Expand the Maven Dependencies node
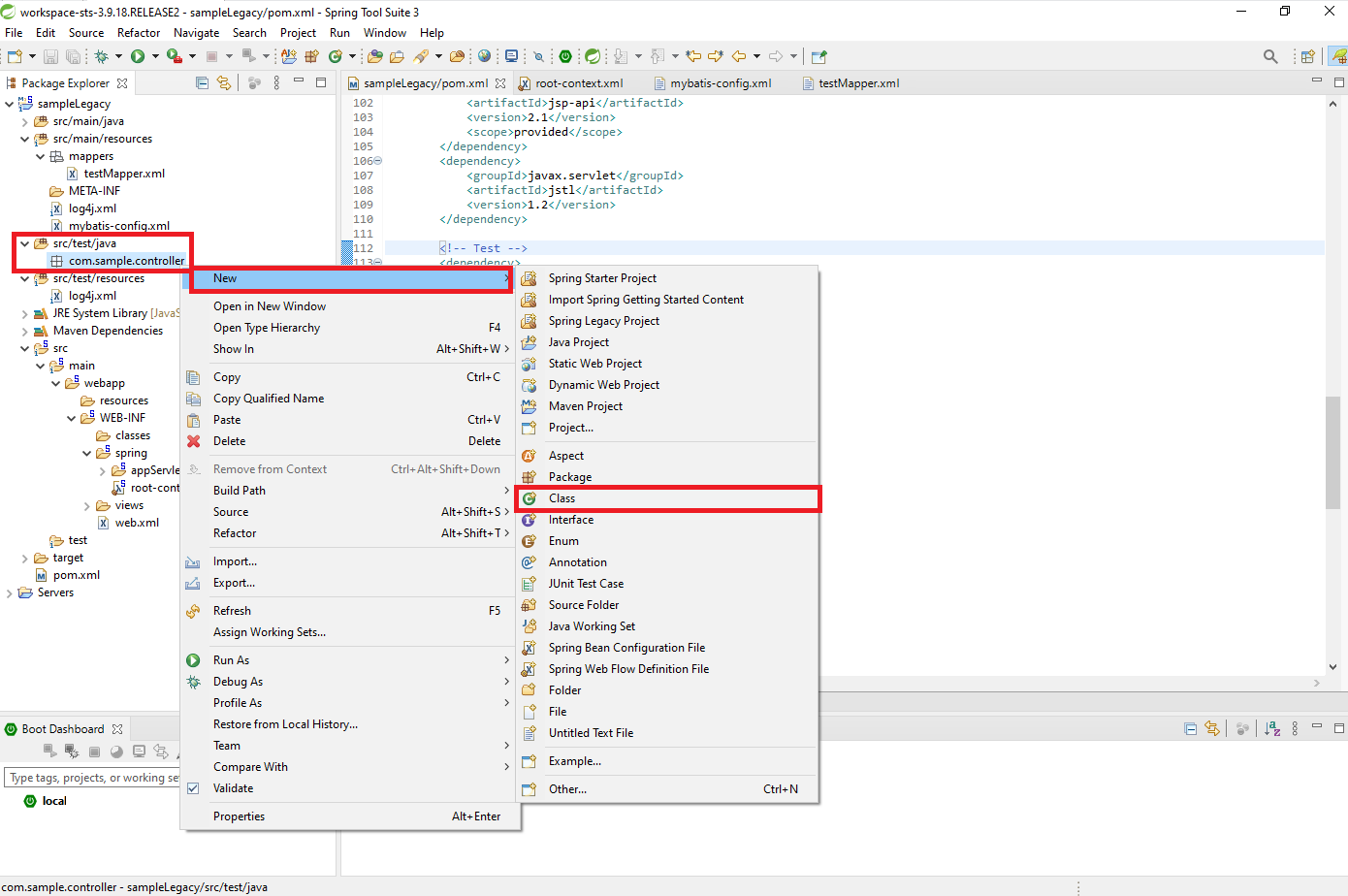Screen dimensions: 1348x896 coord(24,331)
